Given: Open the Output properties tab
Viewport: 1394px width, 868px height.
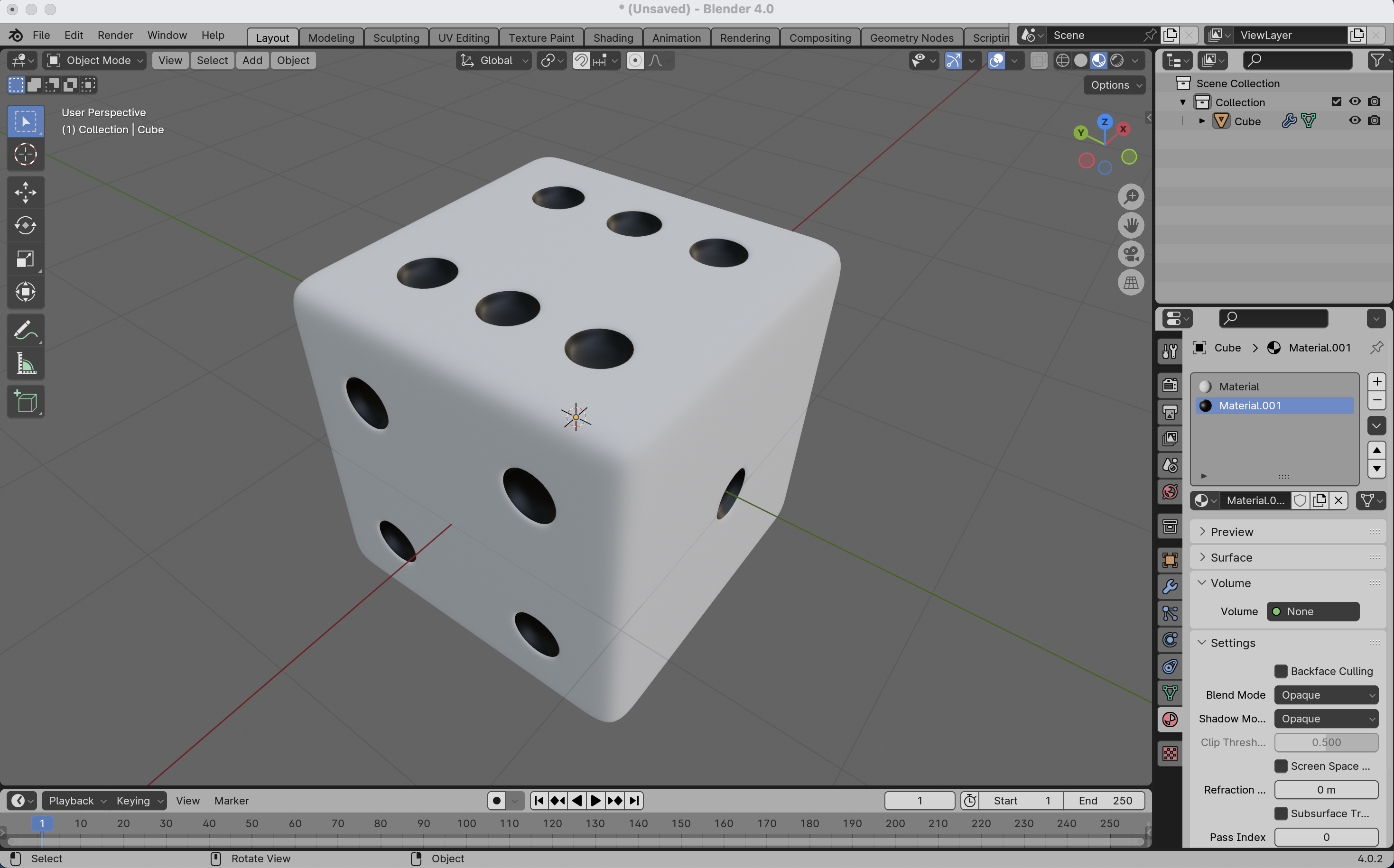Looking at the screenshot, I should point(1170,412).
